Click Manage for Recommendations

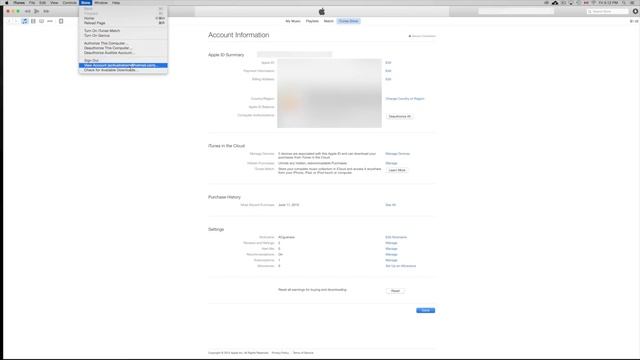click(391, 254)
